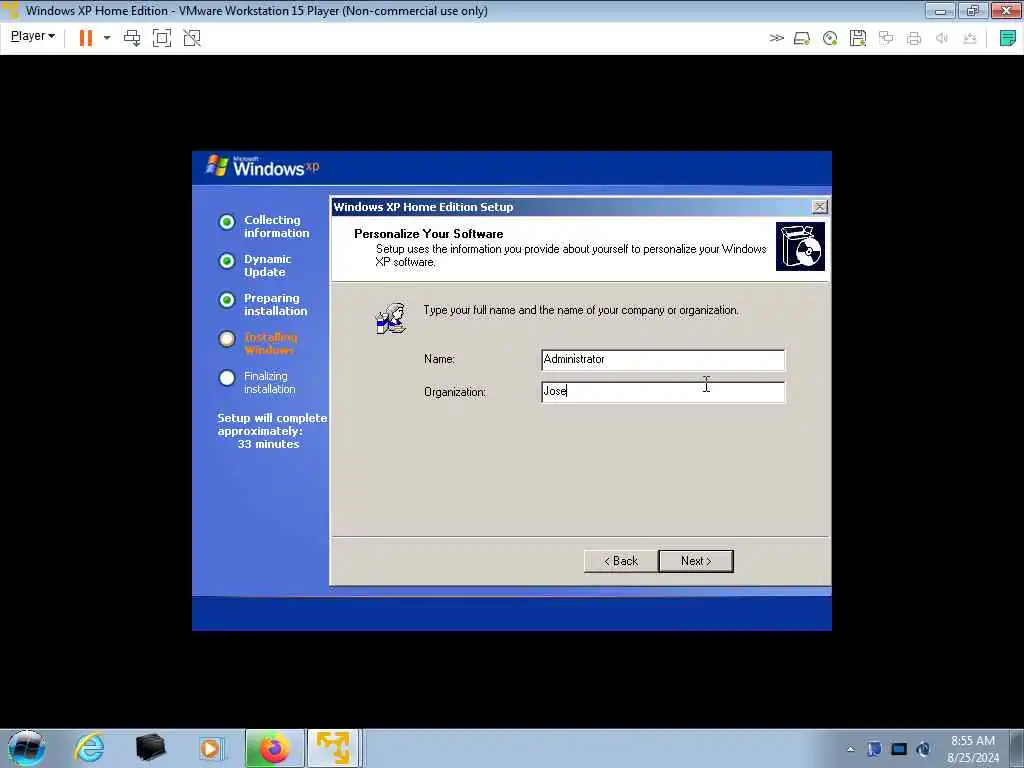
Task: Close the Windows XP Setup dialog
Action: click(x=819, y=207)
